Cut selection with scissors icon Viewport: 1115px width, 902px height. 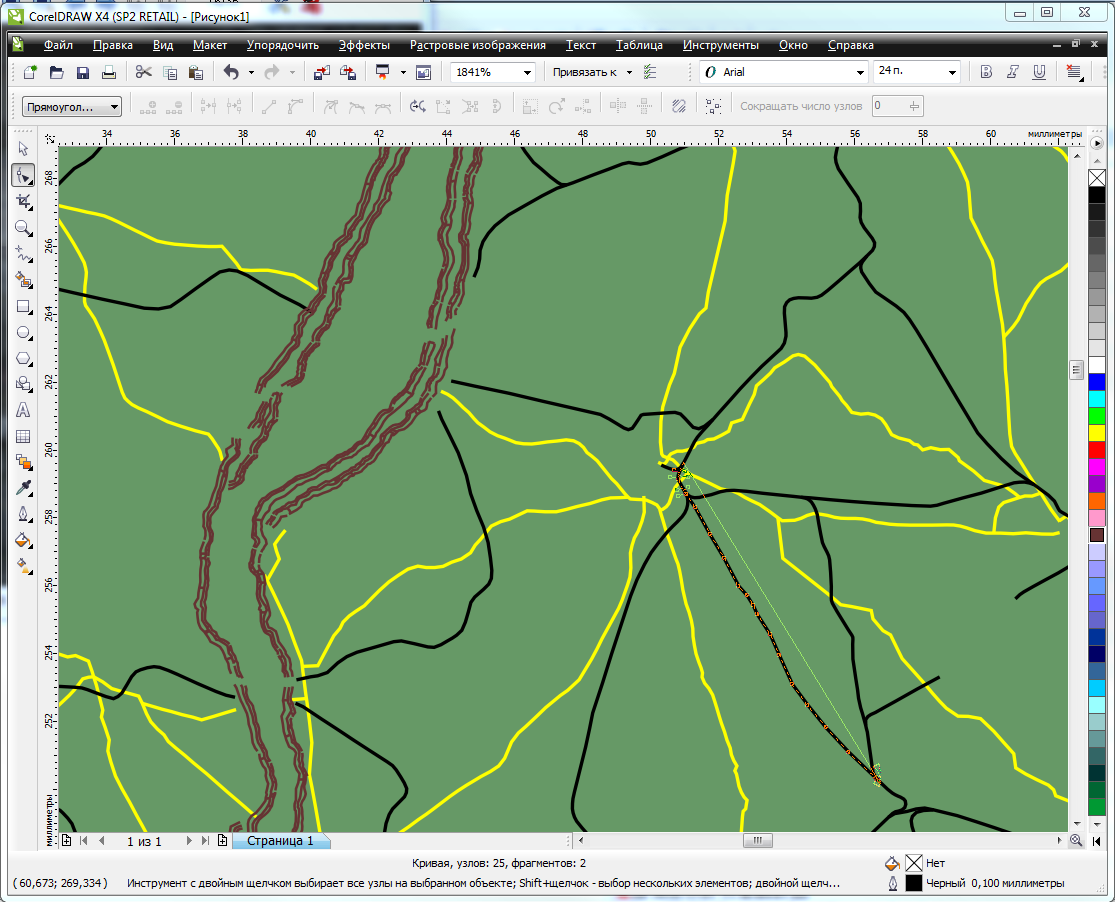pos(144,72)
